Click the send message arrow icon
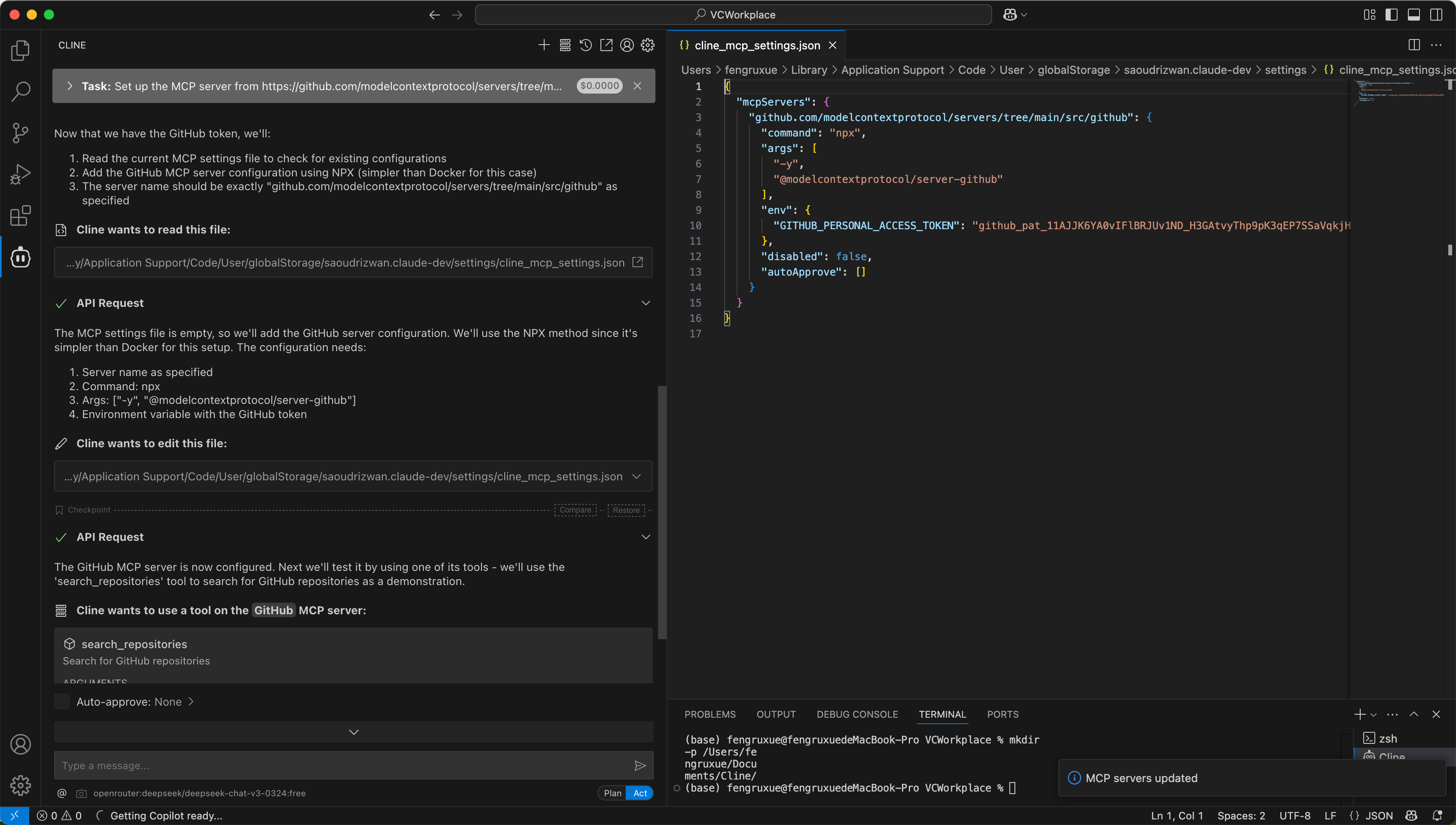Image resolution: width=1456 pixels, height=825 pixels. pos(640,766)
